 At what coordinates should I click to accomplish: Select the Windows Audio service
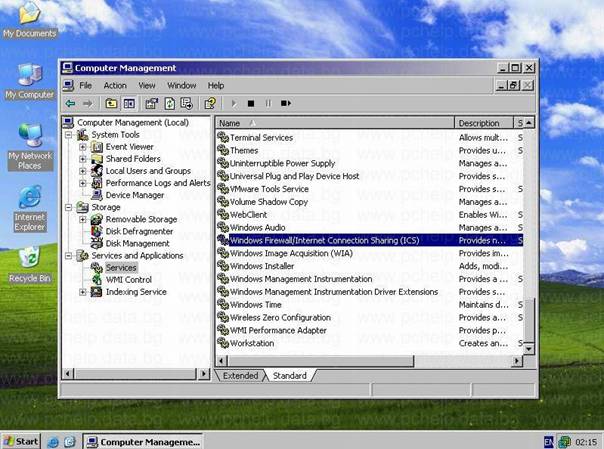(x=257, y=227)
